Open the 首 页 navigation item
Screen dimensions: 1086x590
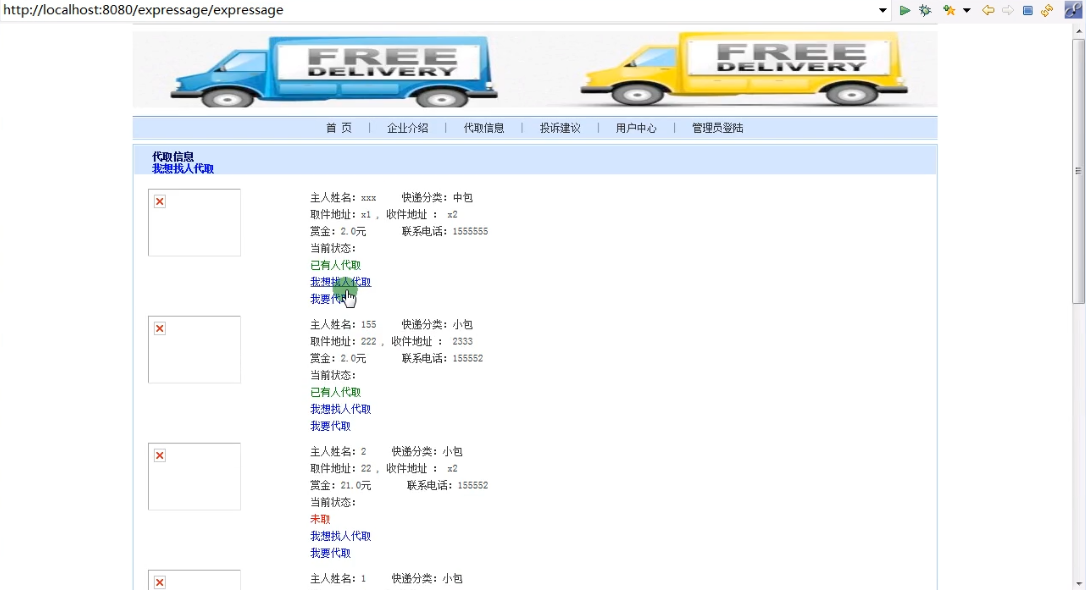click(339, 128)
